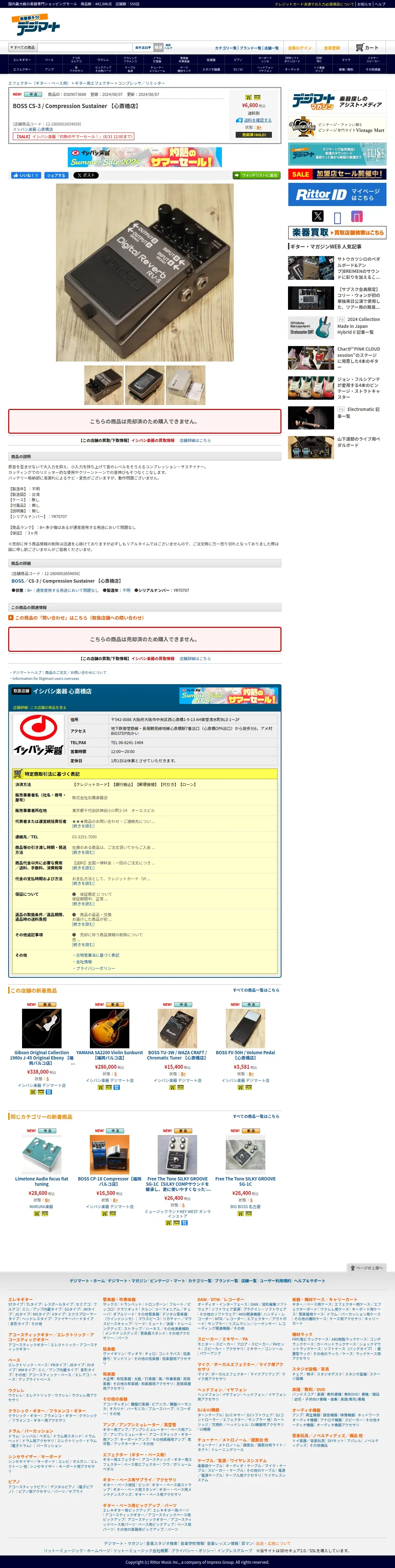Expand the additional fees read-more link
The image size is (395, 1568).
click(x=83, y=868)
